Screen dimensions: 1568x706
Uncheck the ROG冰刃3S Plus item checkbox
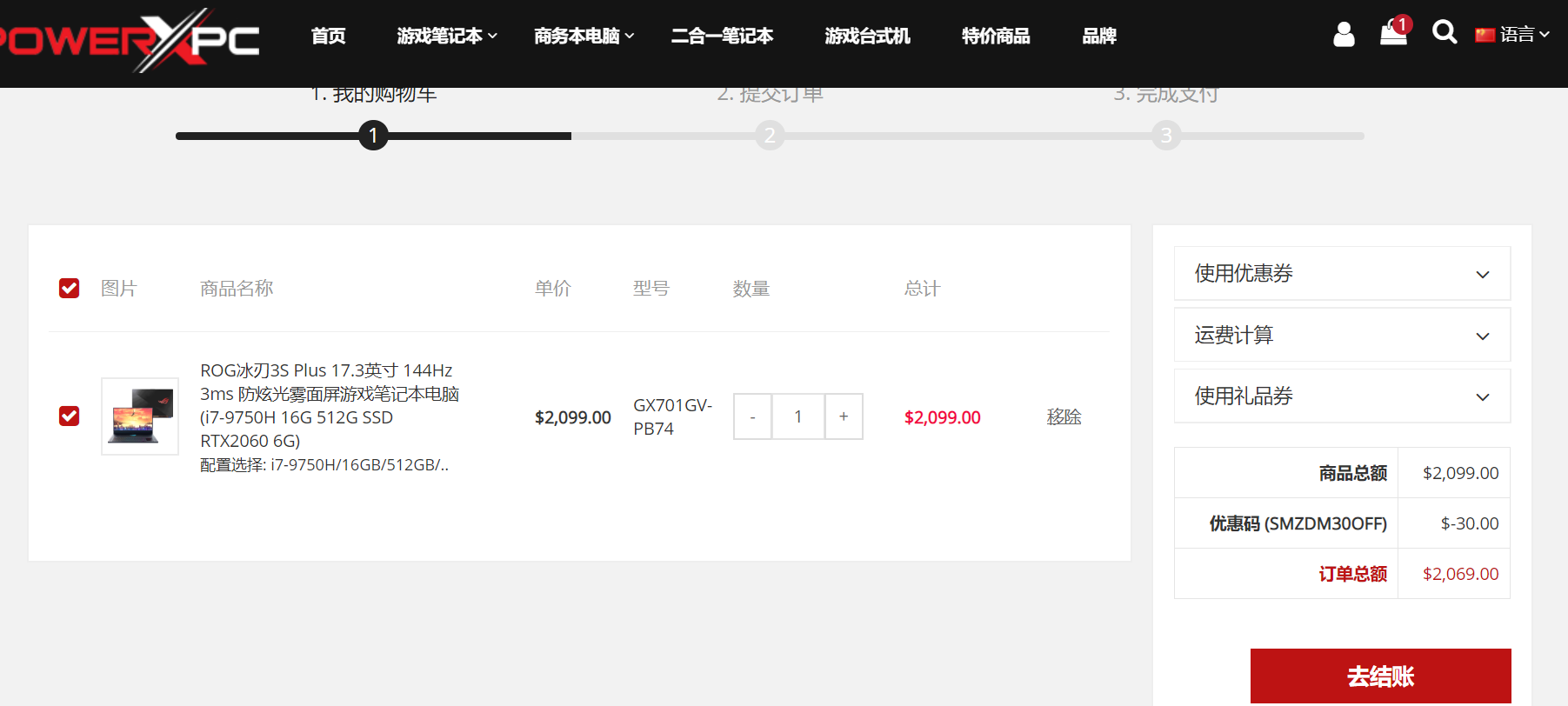69,416
